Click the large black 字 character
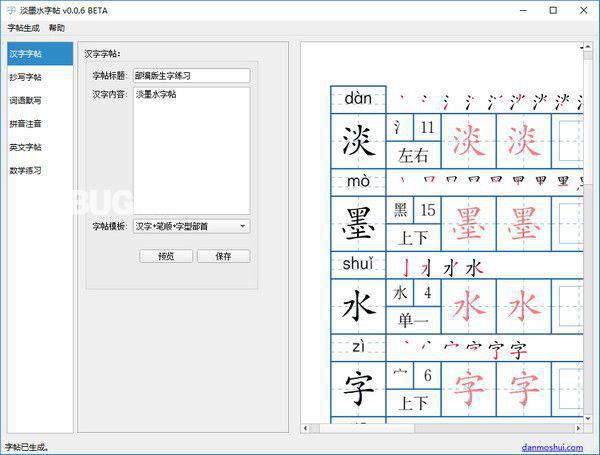This screenshot has height=455, width=600. pos(358,389)
